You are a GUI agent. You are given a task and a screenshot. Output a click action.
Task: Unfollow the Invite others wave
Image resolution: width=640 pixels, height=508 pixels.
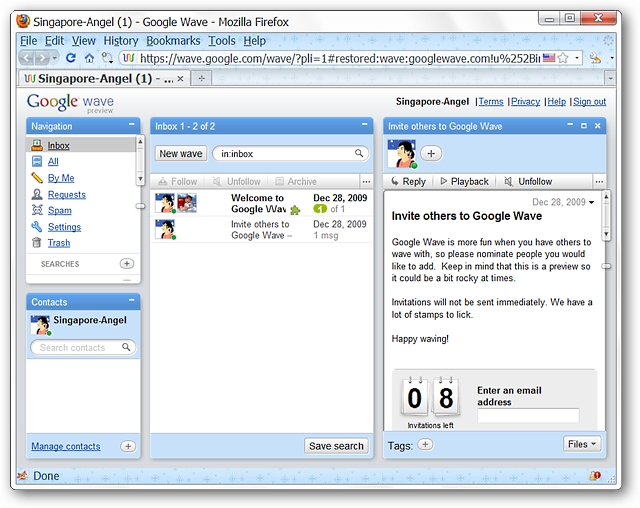528,182
